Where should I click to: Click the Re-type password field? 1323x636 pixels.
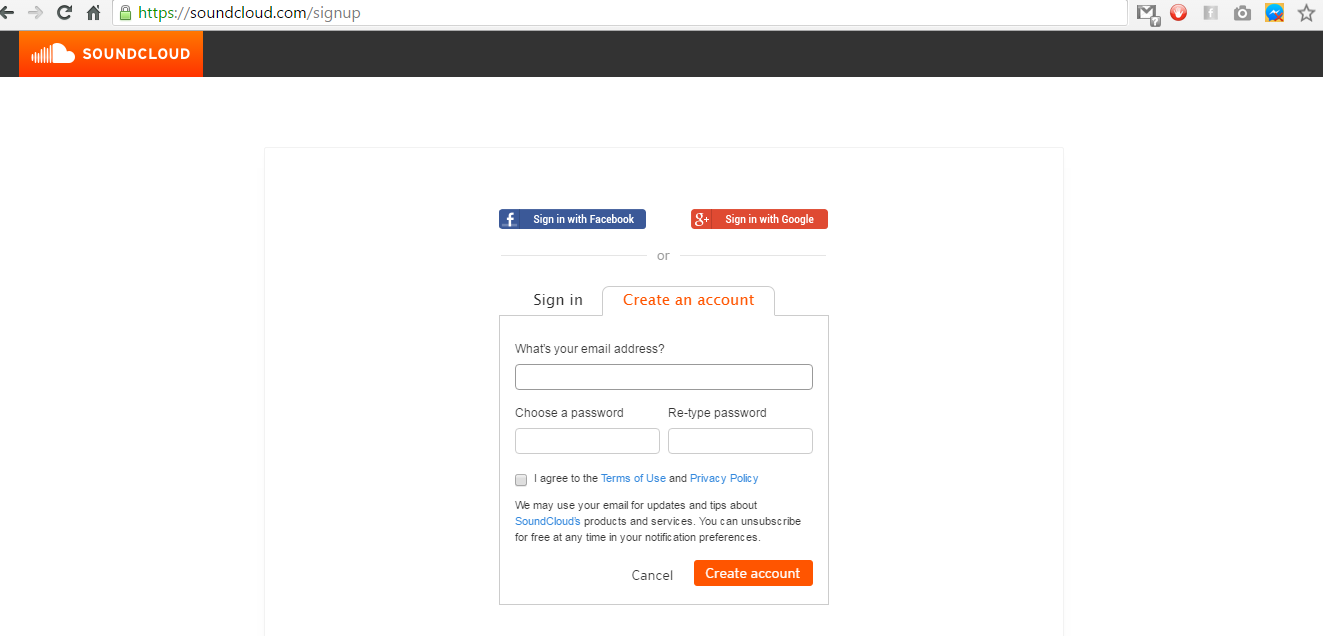[x=740, y=441]
